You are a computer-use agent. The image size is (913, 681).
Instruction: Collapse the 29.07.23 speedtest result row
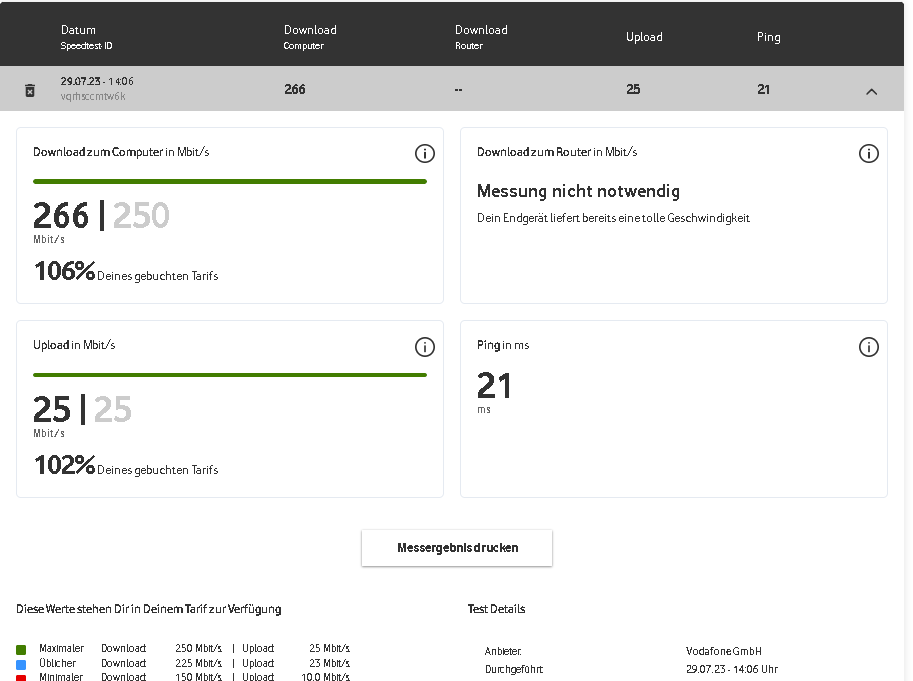pos(871,91)
